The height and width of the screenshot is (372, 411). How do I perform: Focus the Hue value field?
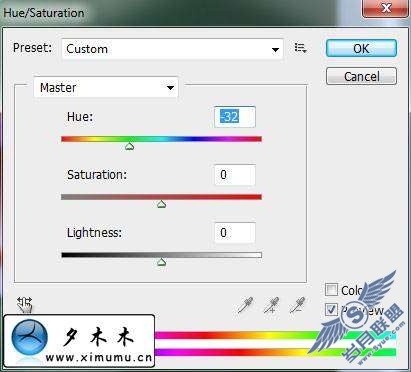(x=235, y=117)
